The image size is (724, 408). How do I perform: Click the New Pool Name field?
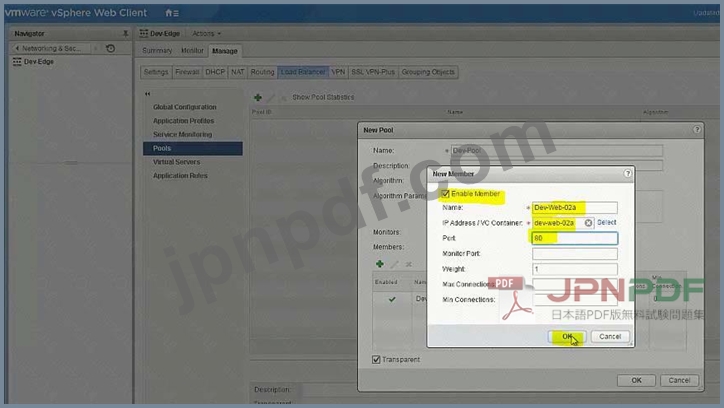pyautogui.click(x=557, y=150)
